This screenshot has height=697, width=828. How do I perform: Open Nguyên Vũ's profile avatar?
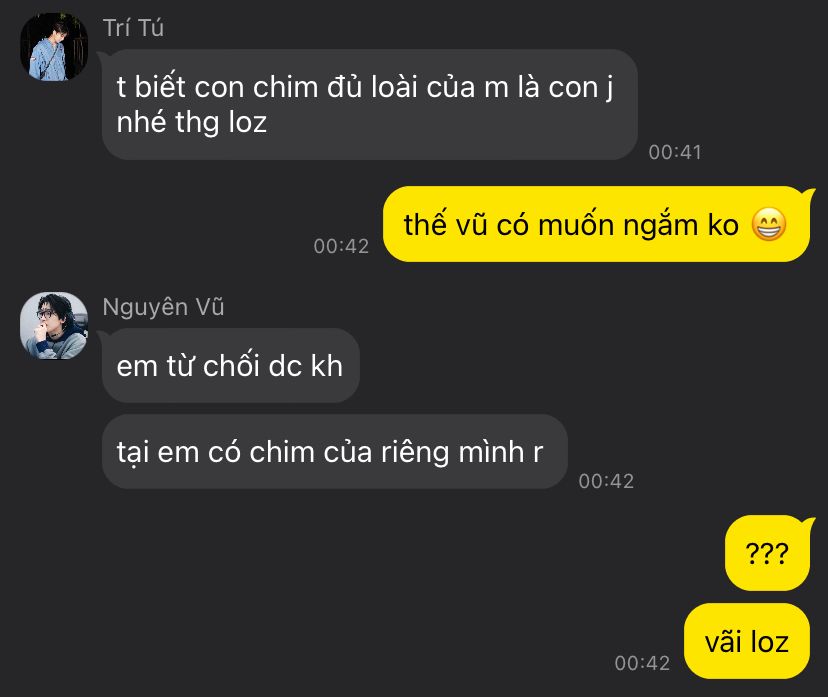pyautogui.click(x=54, y=326)
